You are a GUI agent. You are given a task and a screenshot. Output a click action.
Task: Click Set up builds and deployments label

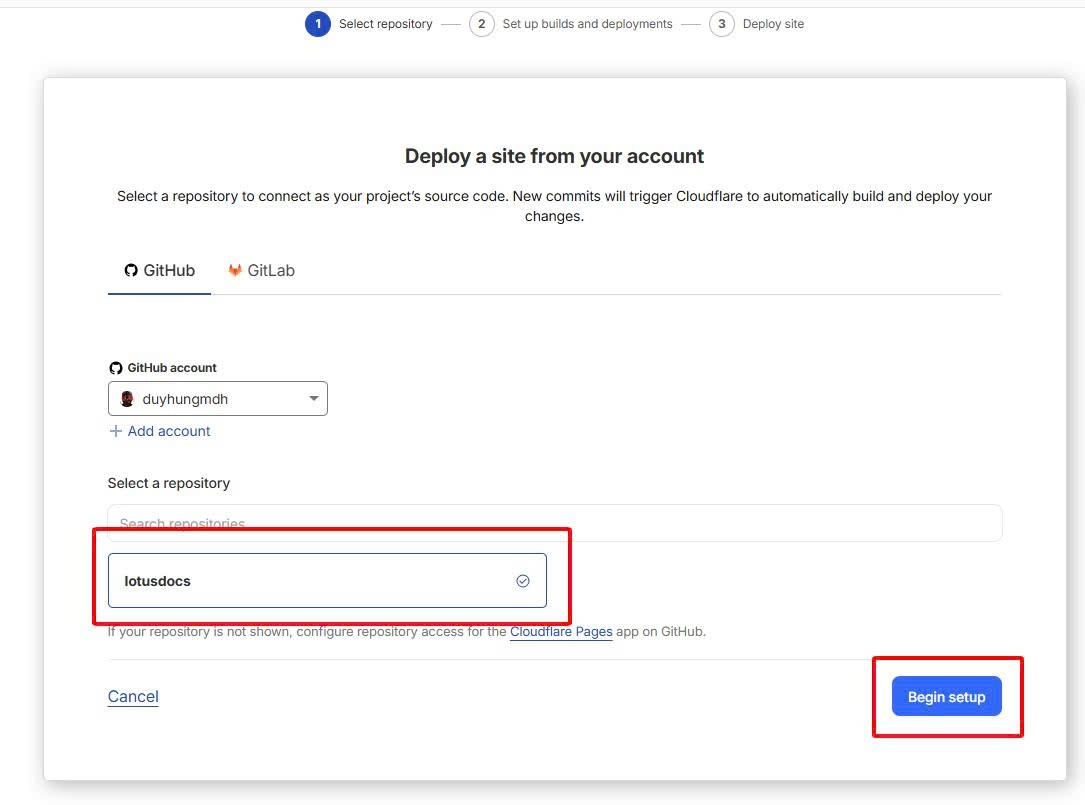[587, 24]
